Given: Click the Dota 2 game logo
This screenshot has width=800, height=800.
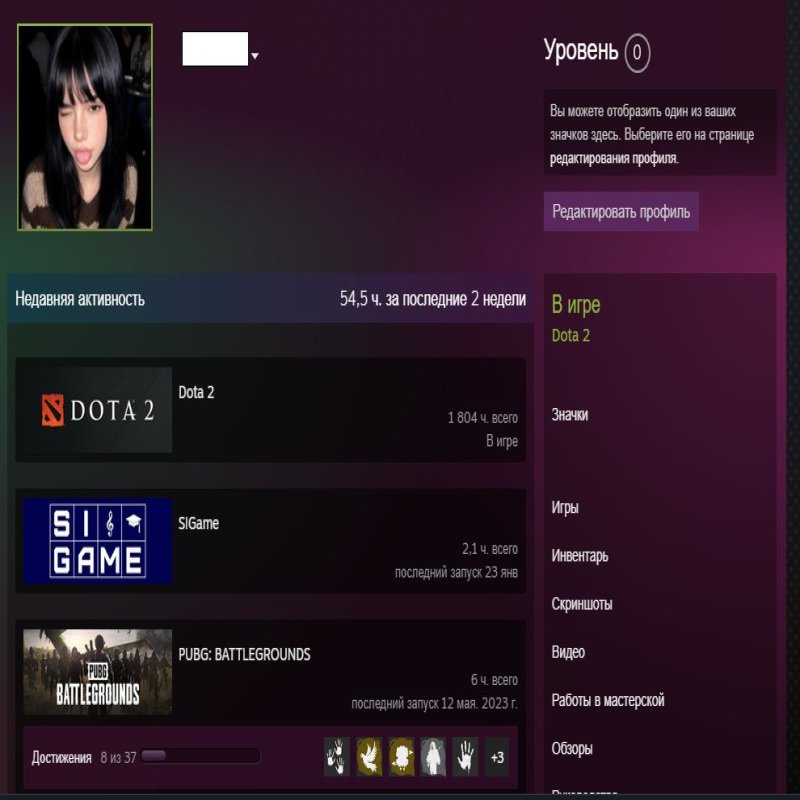Looking at the screenshot, I should coord(98,410).
